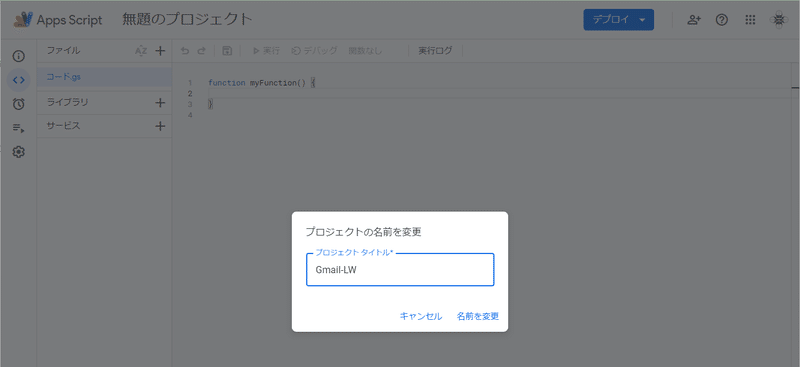
Task: Share project with add-person icon
Action: 694,20
